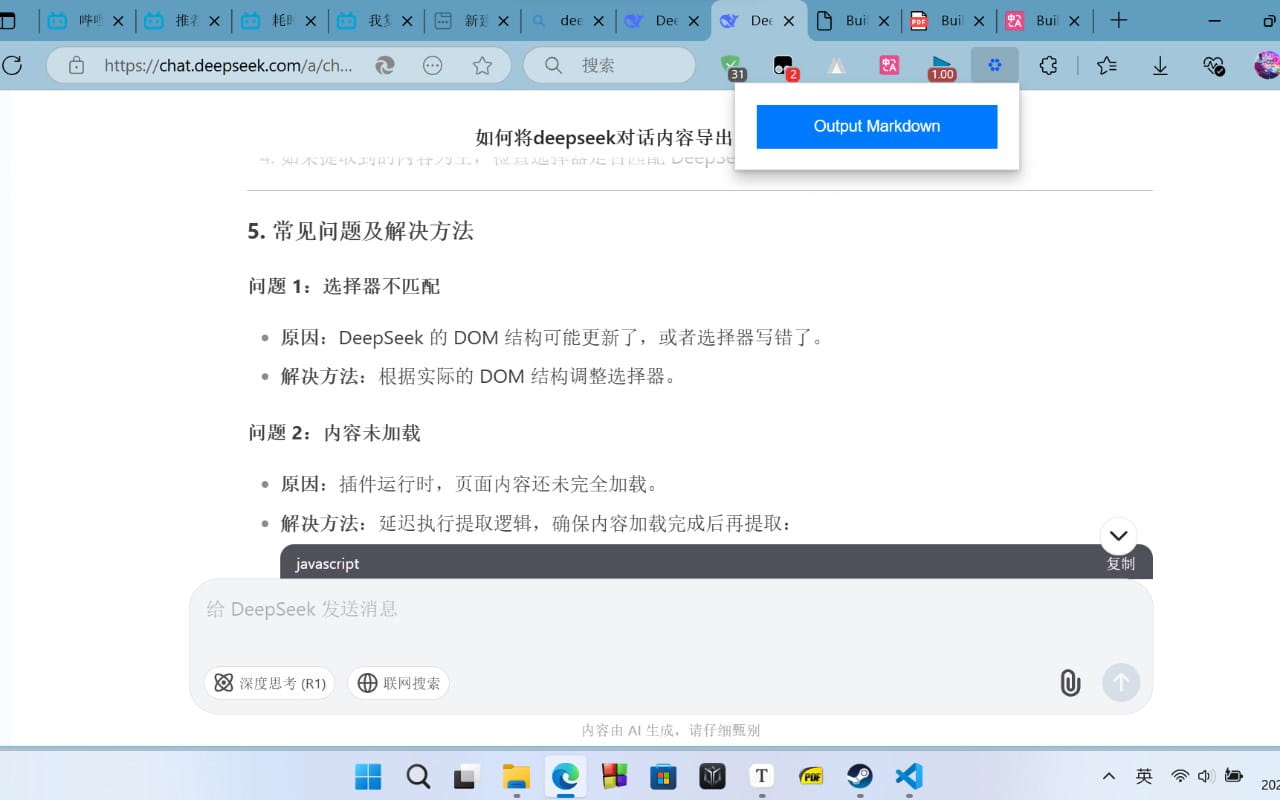The image size is (1280, 800).
Task: Click the scroll-to-bottom chevron button
Action: (1118, 535)
